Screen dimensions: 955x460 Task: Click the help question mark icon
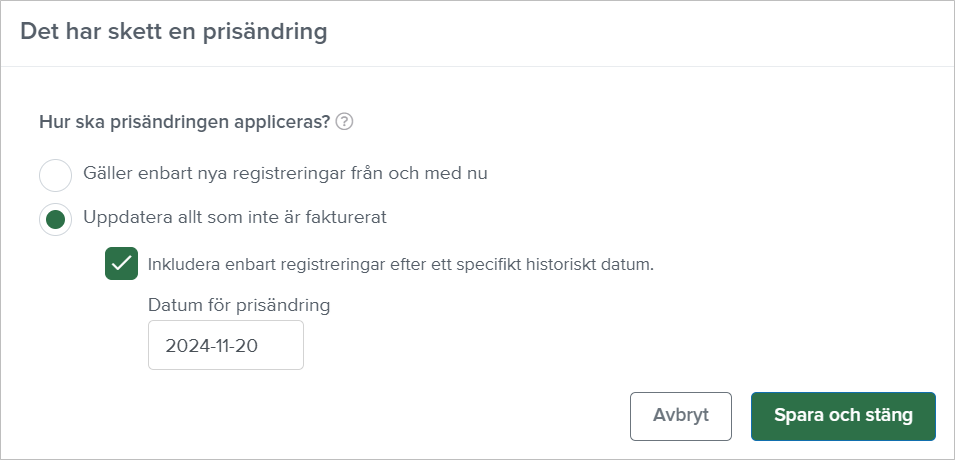pos(345,122)
